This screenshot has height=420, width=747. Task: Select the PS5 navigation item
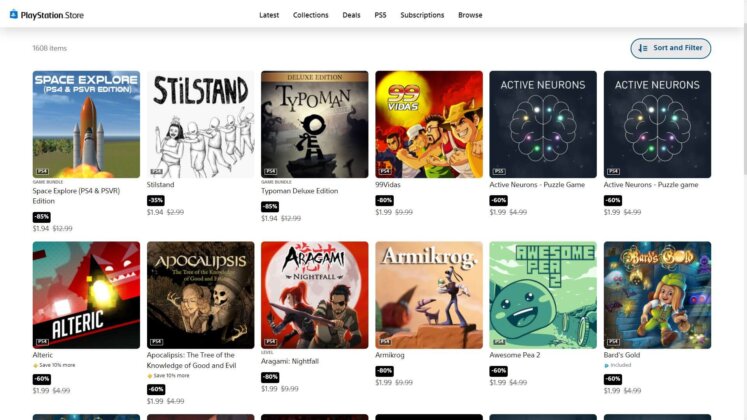tap(380, 15)
